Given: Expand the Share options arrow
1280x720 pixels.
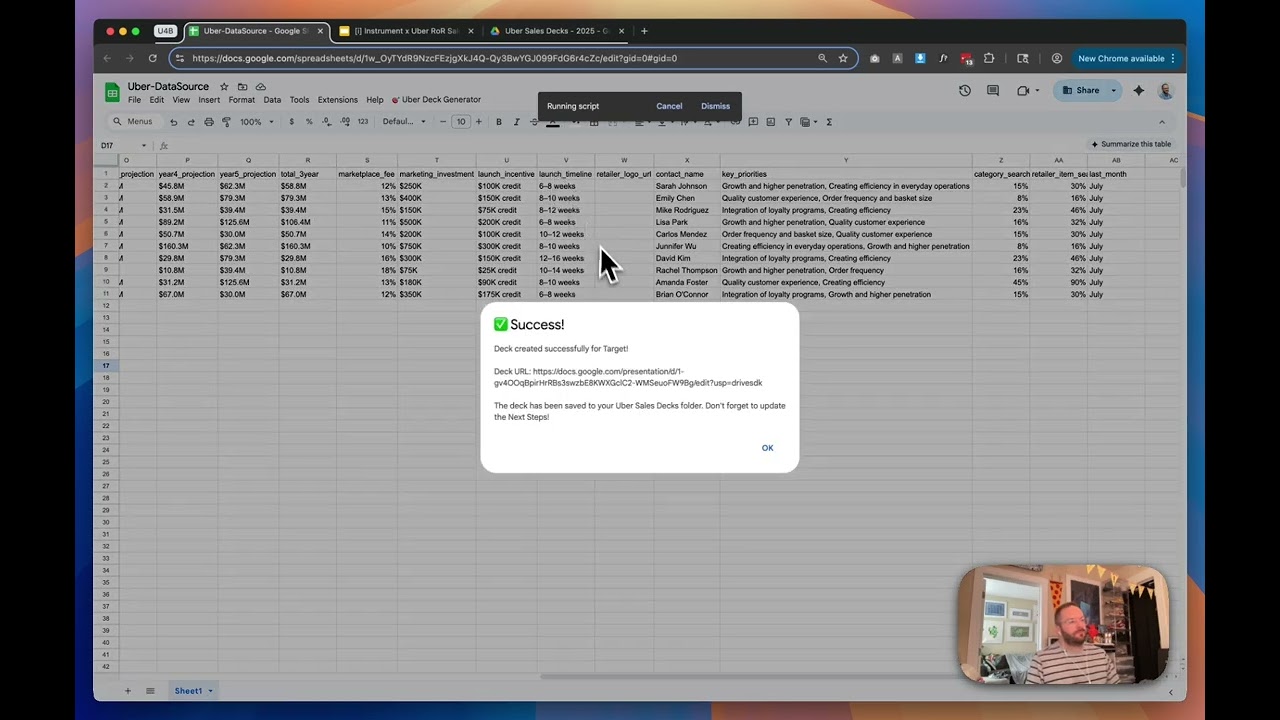Looking at the screenshot, I should [1114, 90].
